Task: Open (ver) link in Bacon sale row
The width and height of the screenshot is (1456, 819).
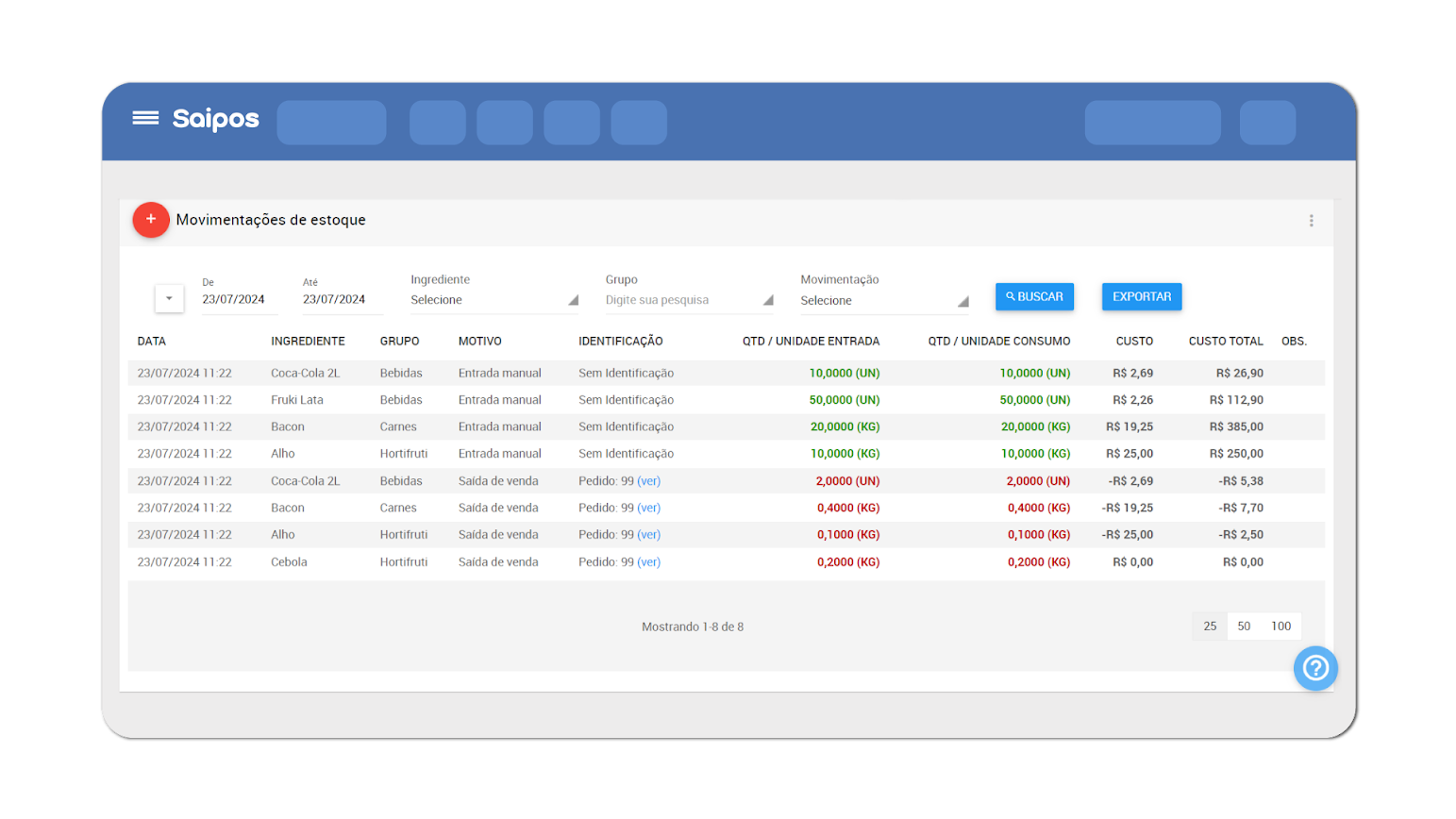Action: pyautogui.click(x=649, y=508)
